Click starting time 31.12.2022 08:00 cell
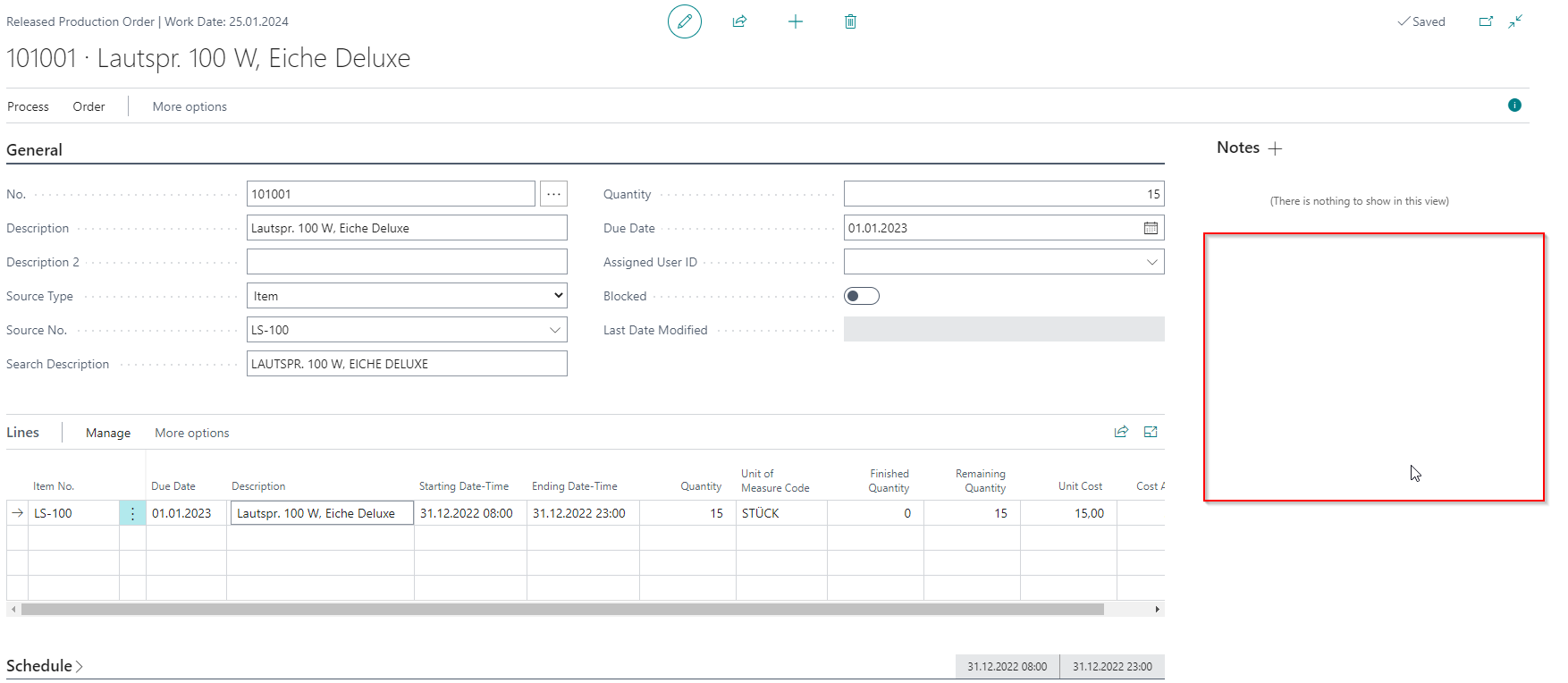The height and width of the screenshot is (683, 1568). point(470,513)
